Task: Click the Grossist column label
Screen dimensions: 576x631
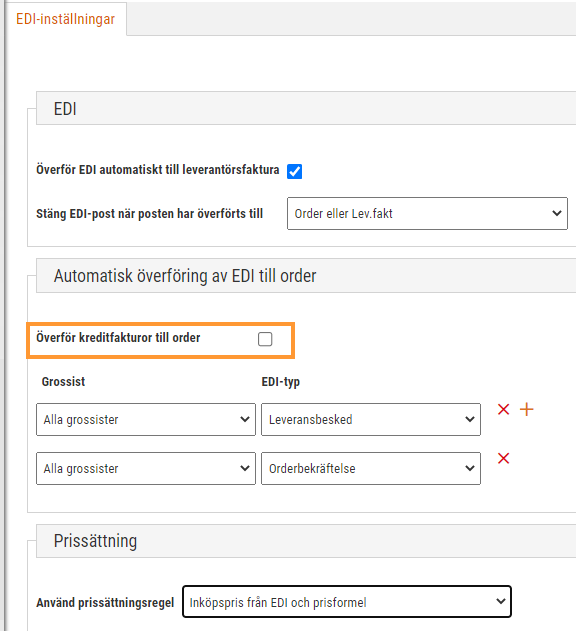Action: (x=63, y=381)
